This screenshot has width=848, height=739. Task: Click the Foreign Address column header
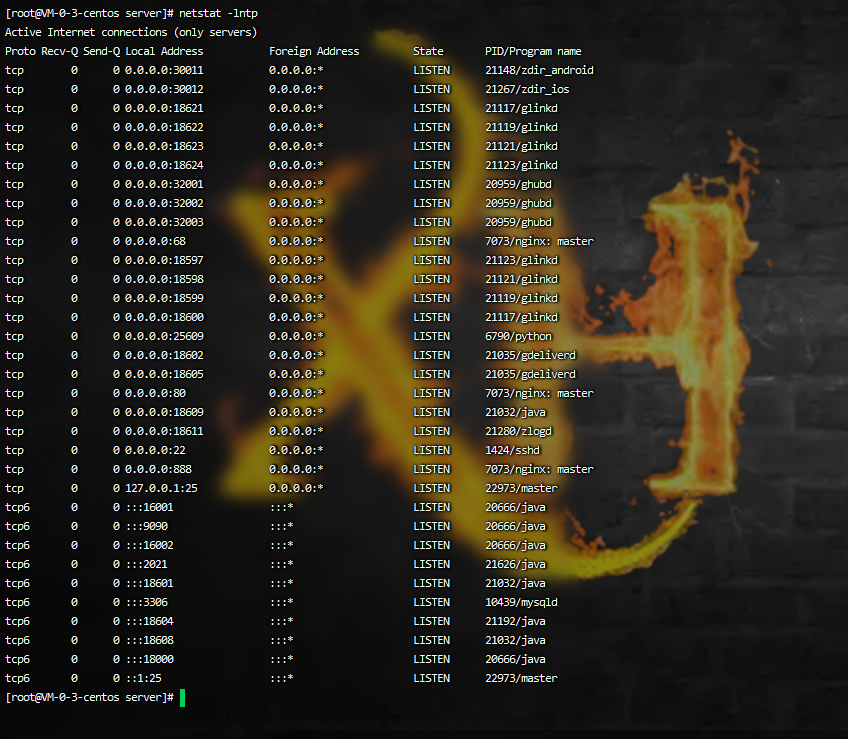click(314, 51)
